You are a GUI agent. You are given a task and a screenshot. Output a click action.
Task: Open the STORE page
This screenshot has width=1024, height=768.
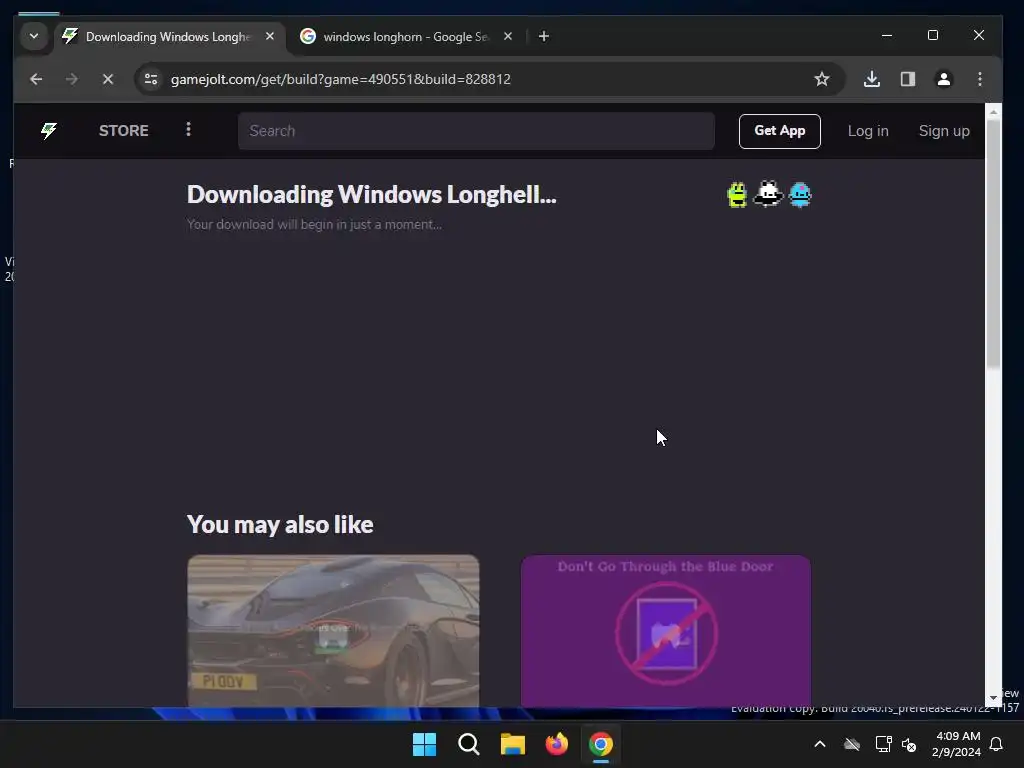(123, 131)
